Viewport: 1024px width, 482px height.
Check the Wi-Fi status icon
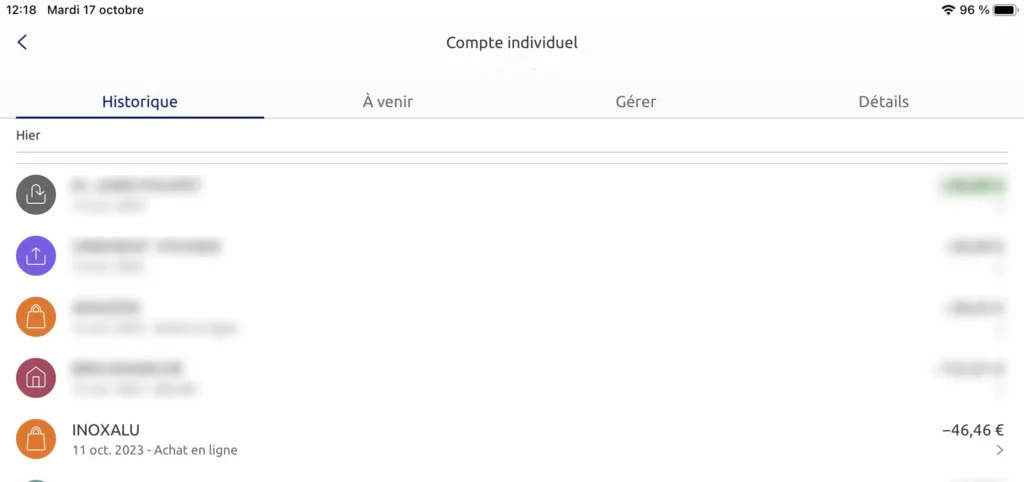tap(948, 10)
